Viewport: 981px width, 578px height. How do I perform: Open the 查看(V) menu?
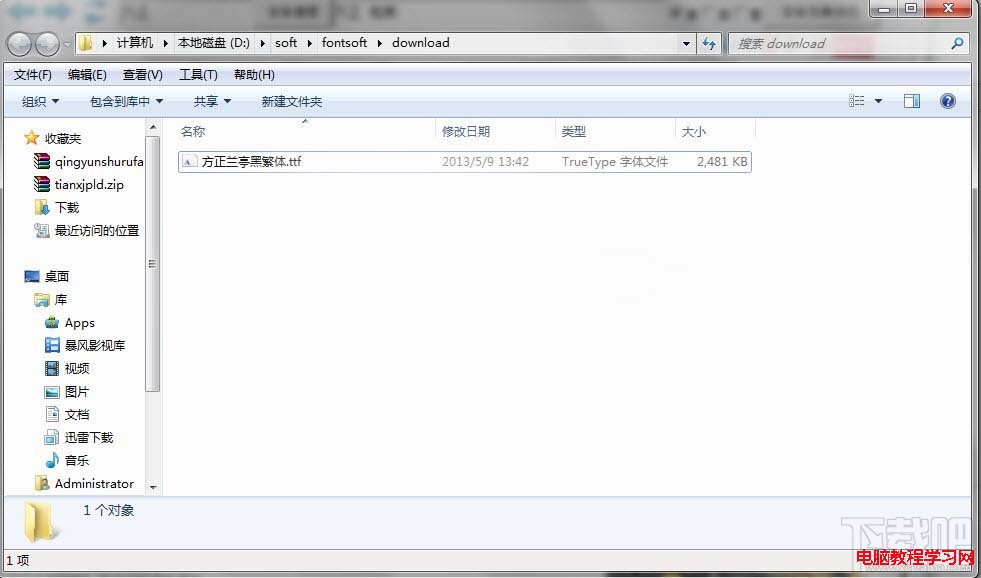coord(143,75)
